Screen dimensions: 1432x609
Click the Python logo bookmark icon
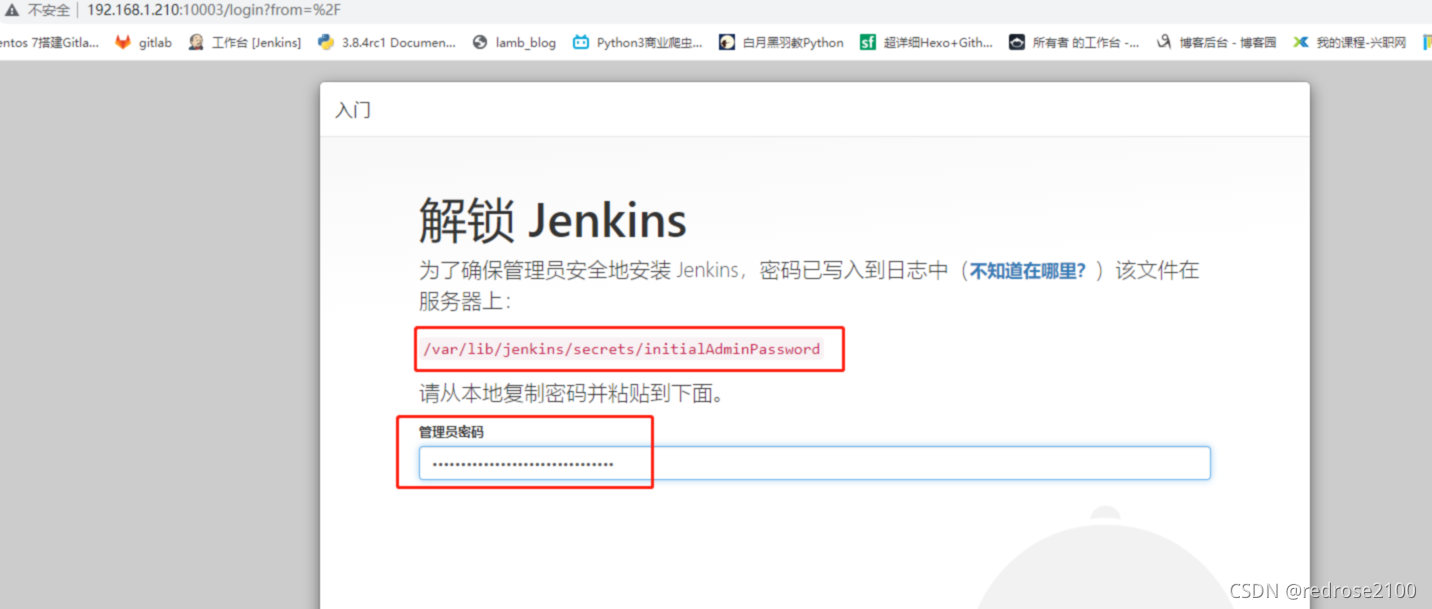(x=325, y=42)
